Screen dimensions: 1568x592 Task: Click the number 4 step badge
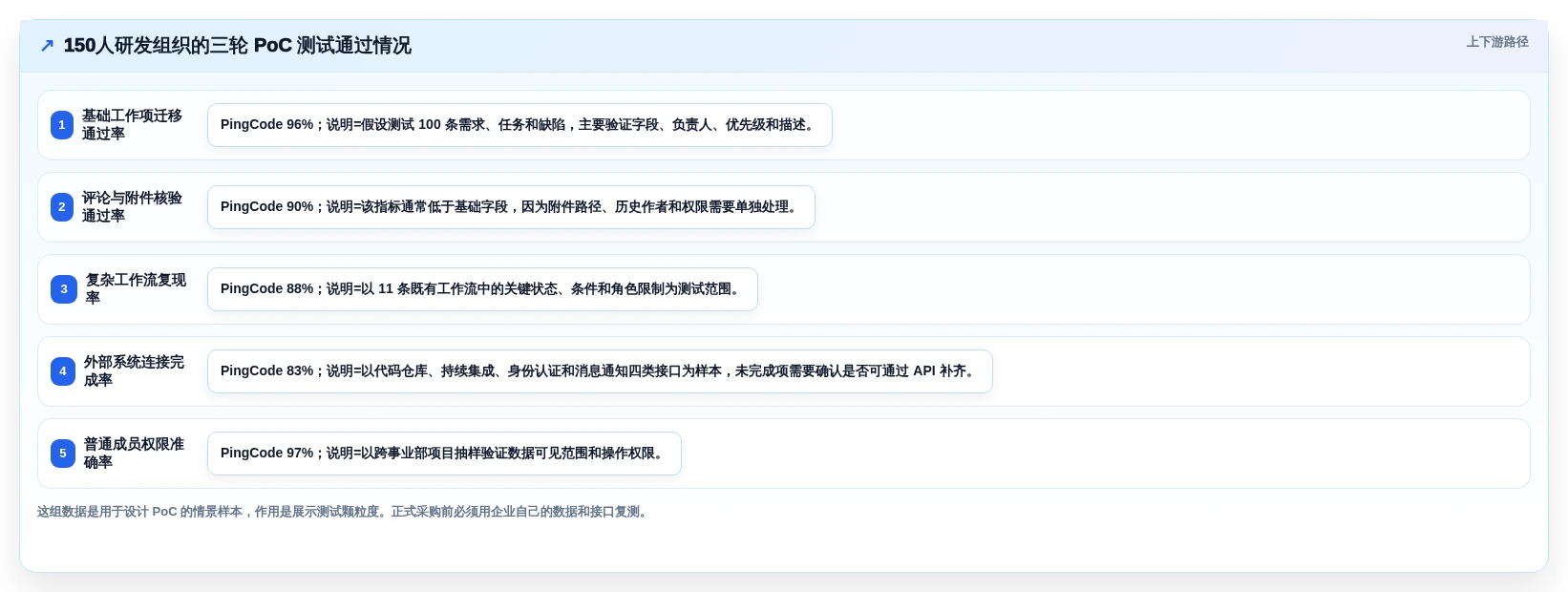(63, 371)
